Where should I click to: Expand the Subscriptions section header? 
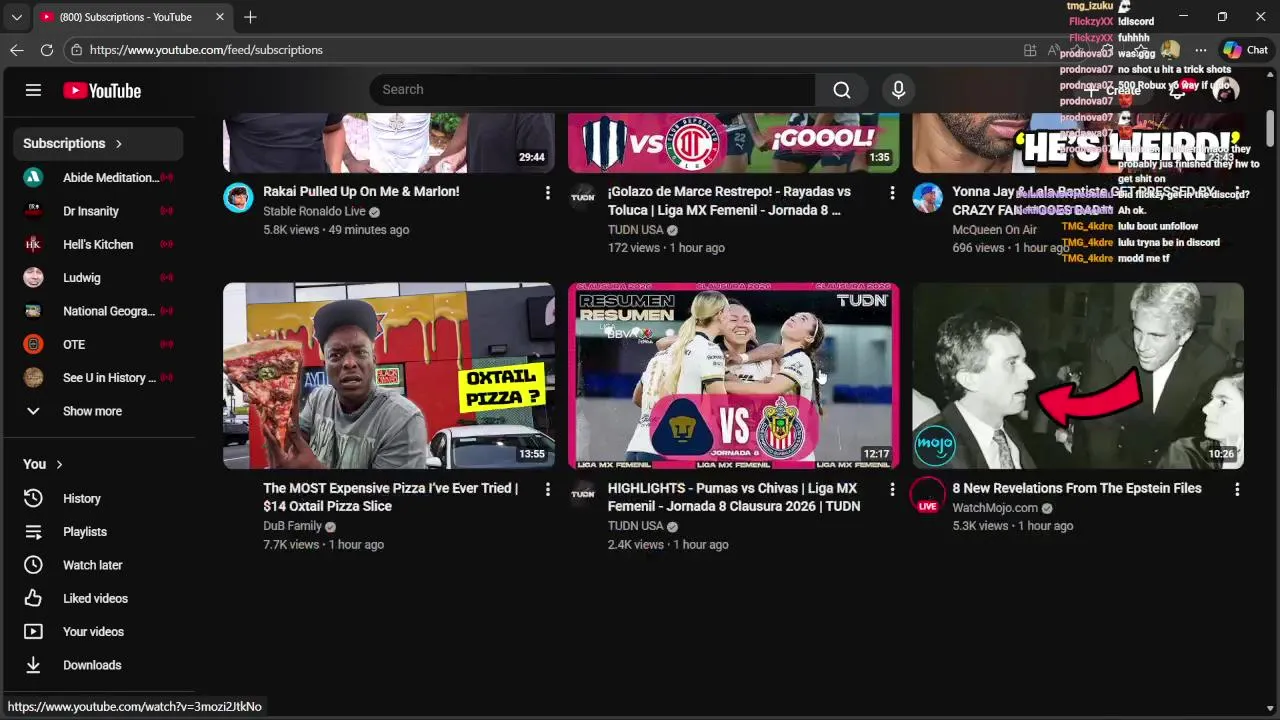(97, 143)
